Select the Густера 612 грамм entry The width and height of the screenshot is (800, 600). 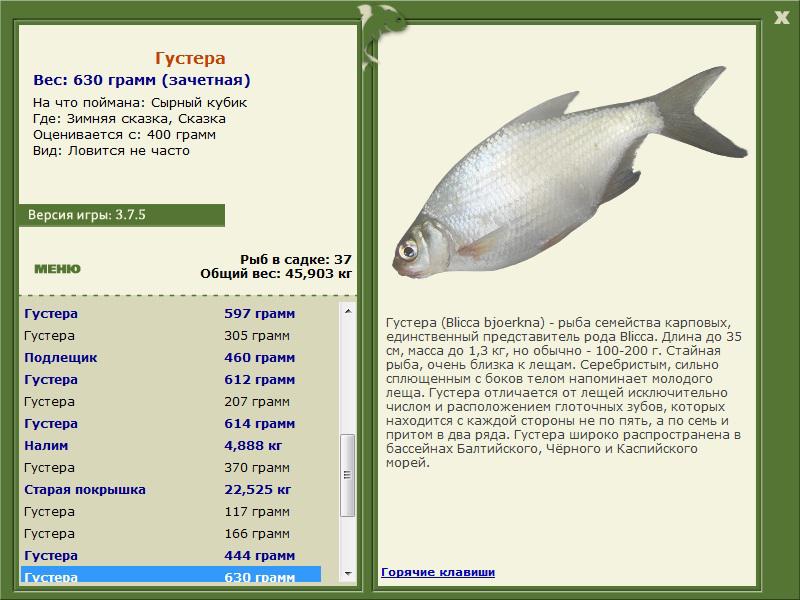point(171,379)
